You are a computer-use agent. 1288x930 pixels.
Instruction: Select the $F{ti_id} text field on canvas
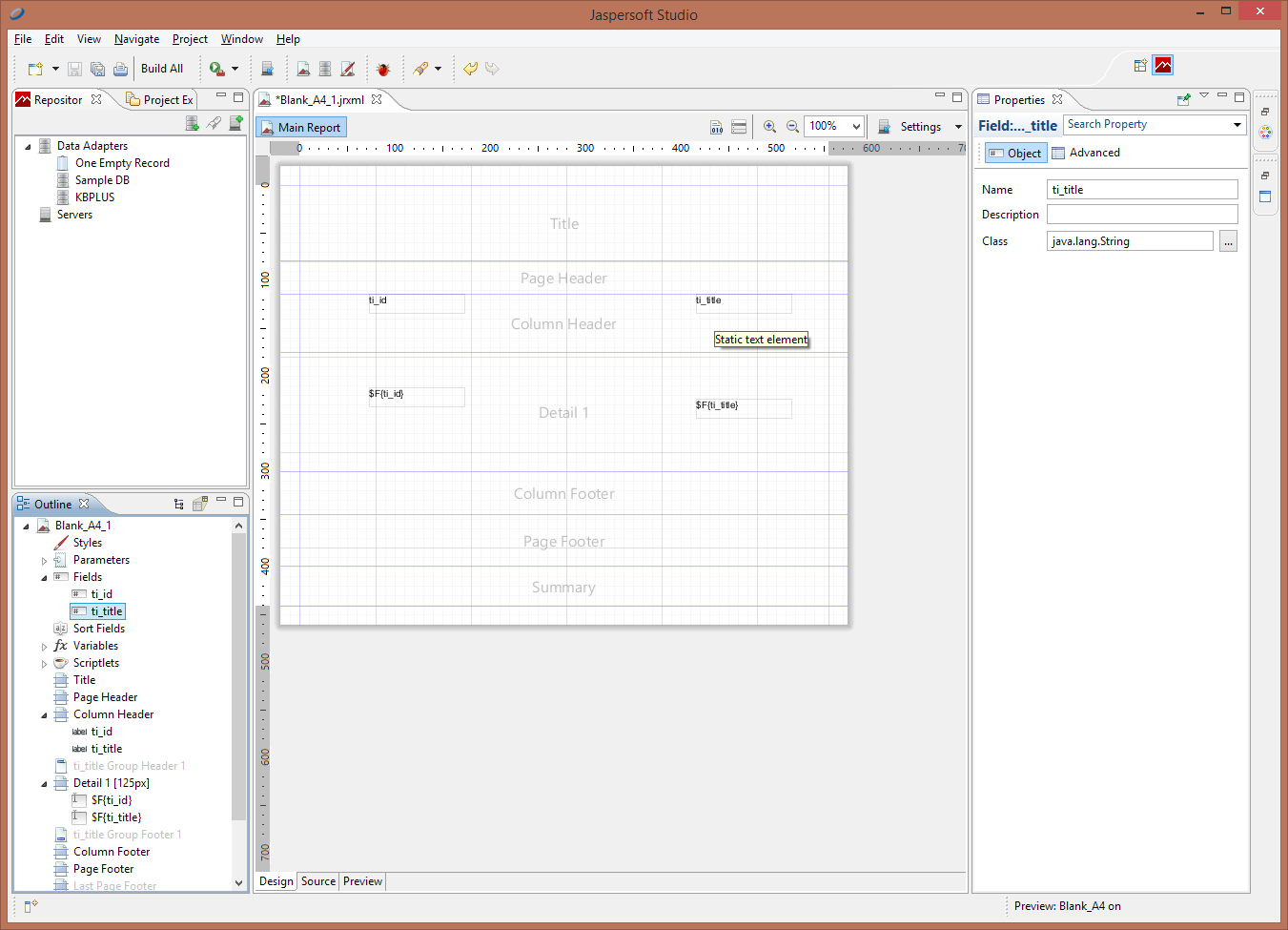(417, 397)
